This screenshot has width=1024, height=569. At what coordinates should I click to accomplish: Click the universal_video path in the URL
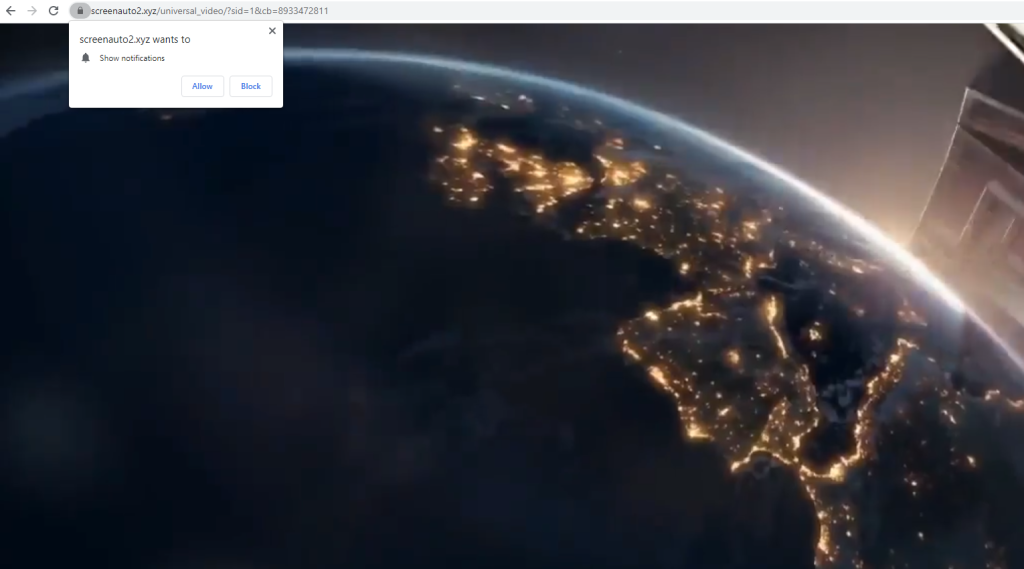[193, 11]
